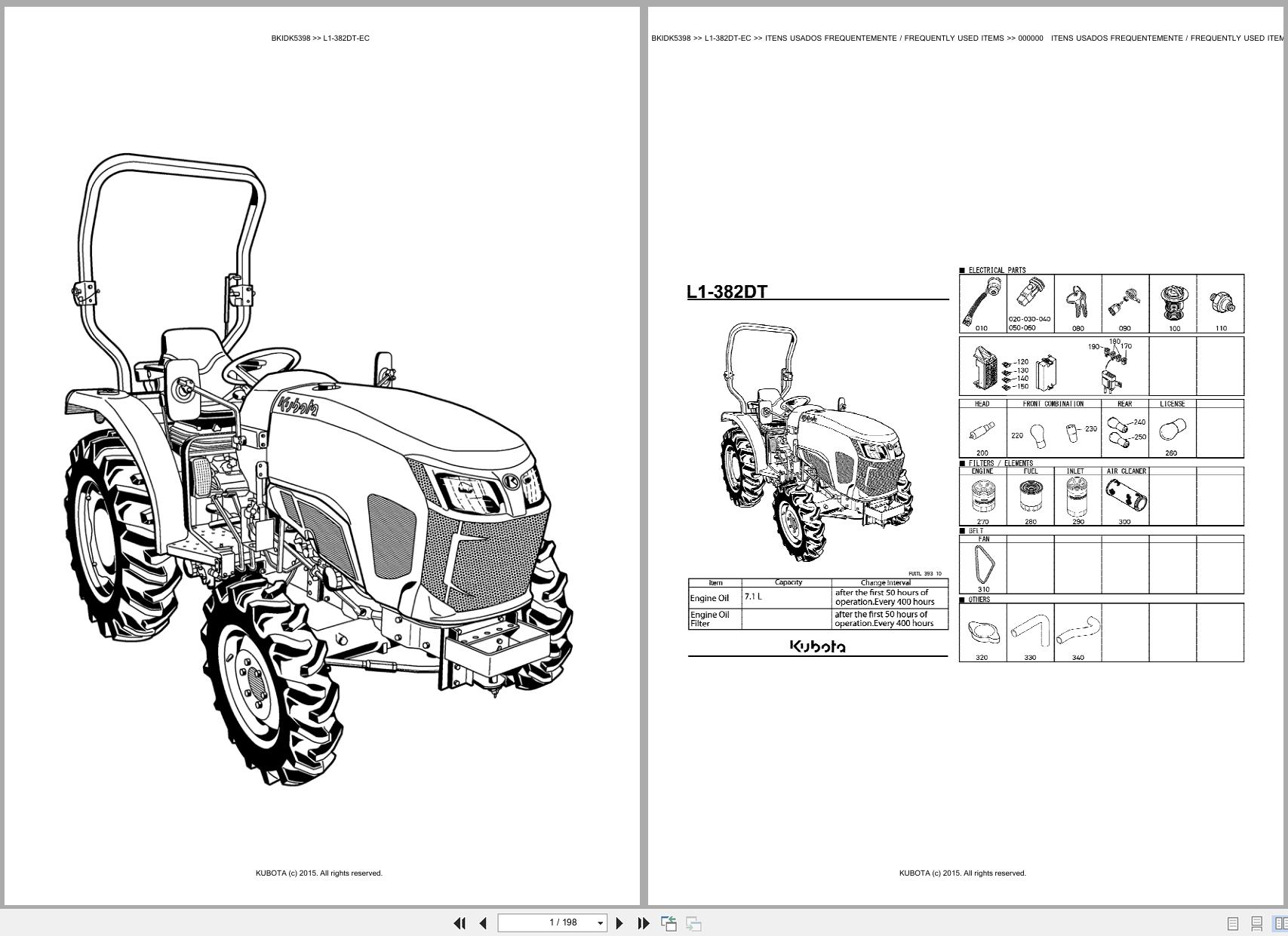Viewport: 1288px width, 936px height.
Task: Select the two-page facing view
Action: pos(1280,923)
